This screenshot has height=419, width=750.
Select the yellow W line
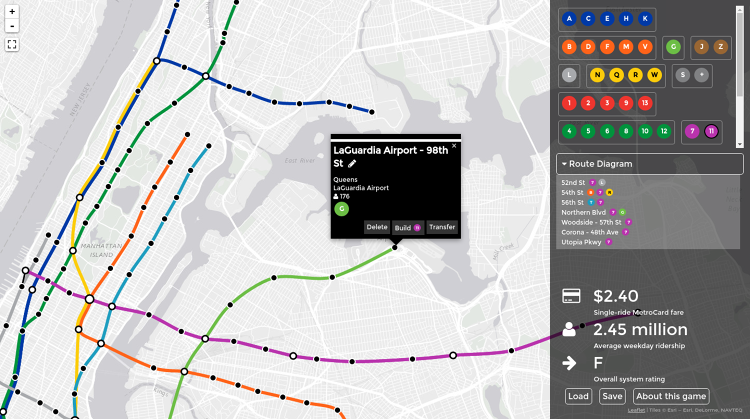(654, 75)
